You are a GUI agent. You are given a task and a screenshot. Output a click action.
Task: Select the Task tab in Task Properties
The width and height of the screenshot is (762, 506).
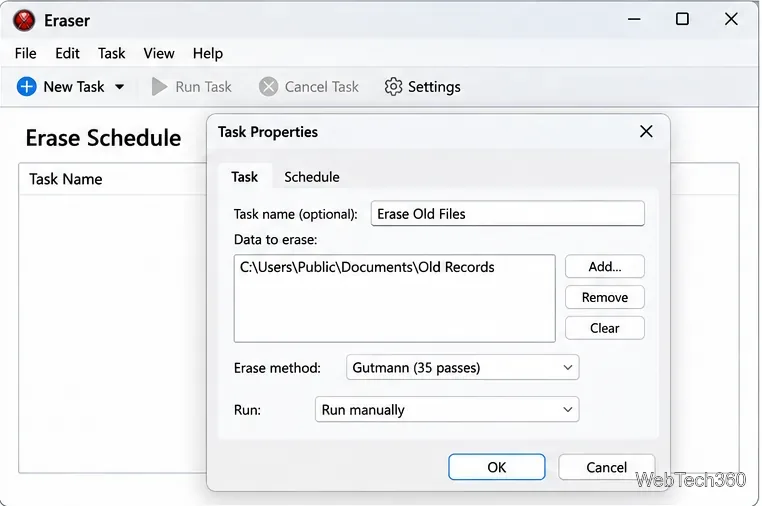click(244, 176)
